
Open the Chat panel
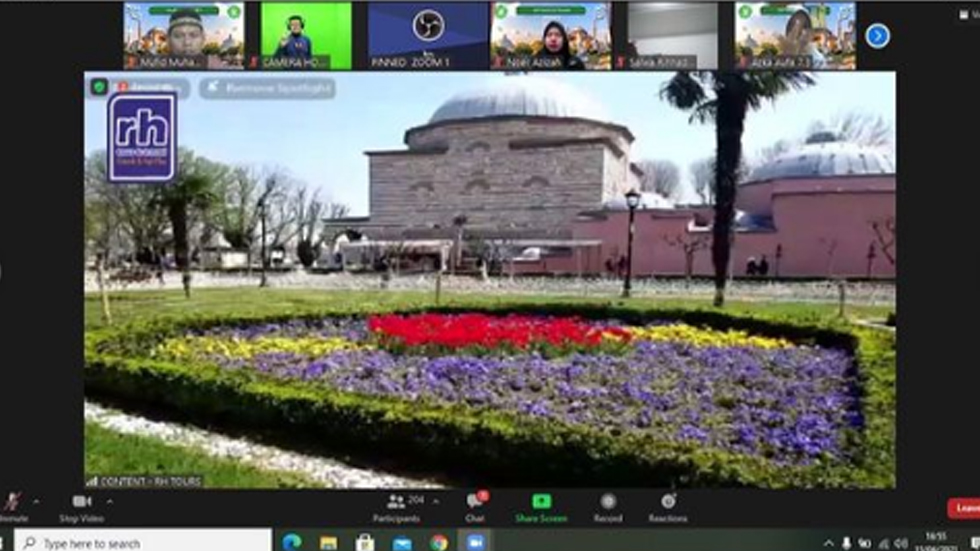pyautogui.click(x=475, y=502)
